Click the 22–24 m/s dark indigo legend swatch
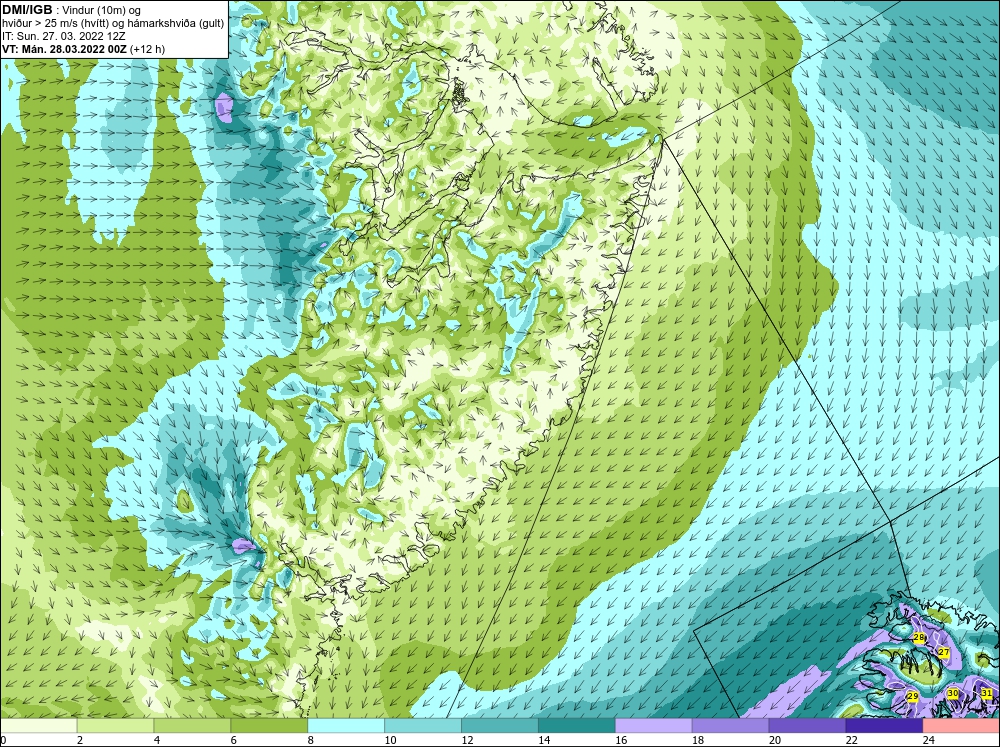This screenshot has width=1000, height=747. click(885, 725)
